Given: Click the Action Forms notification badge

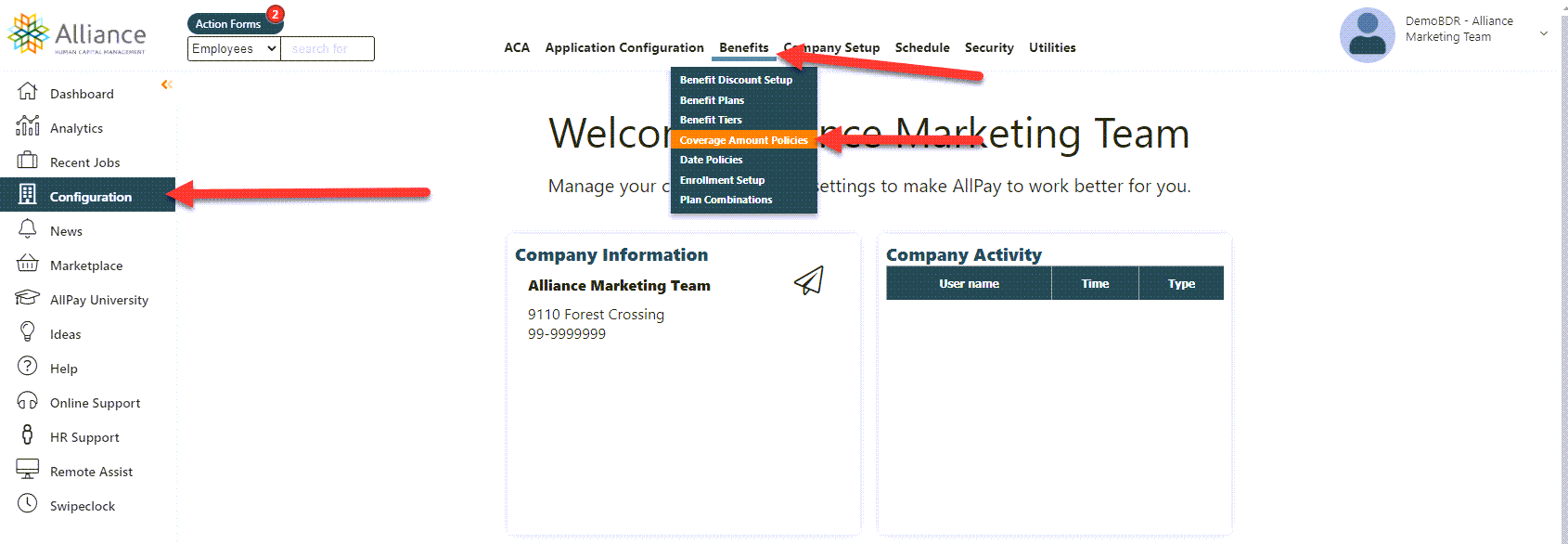Looking at the screenshot, I should [x=276, y=14].
